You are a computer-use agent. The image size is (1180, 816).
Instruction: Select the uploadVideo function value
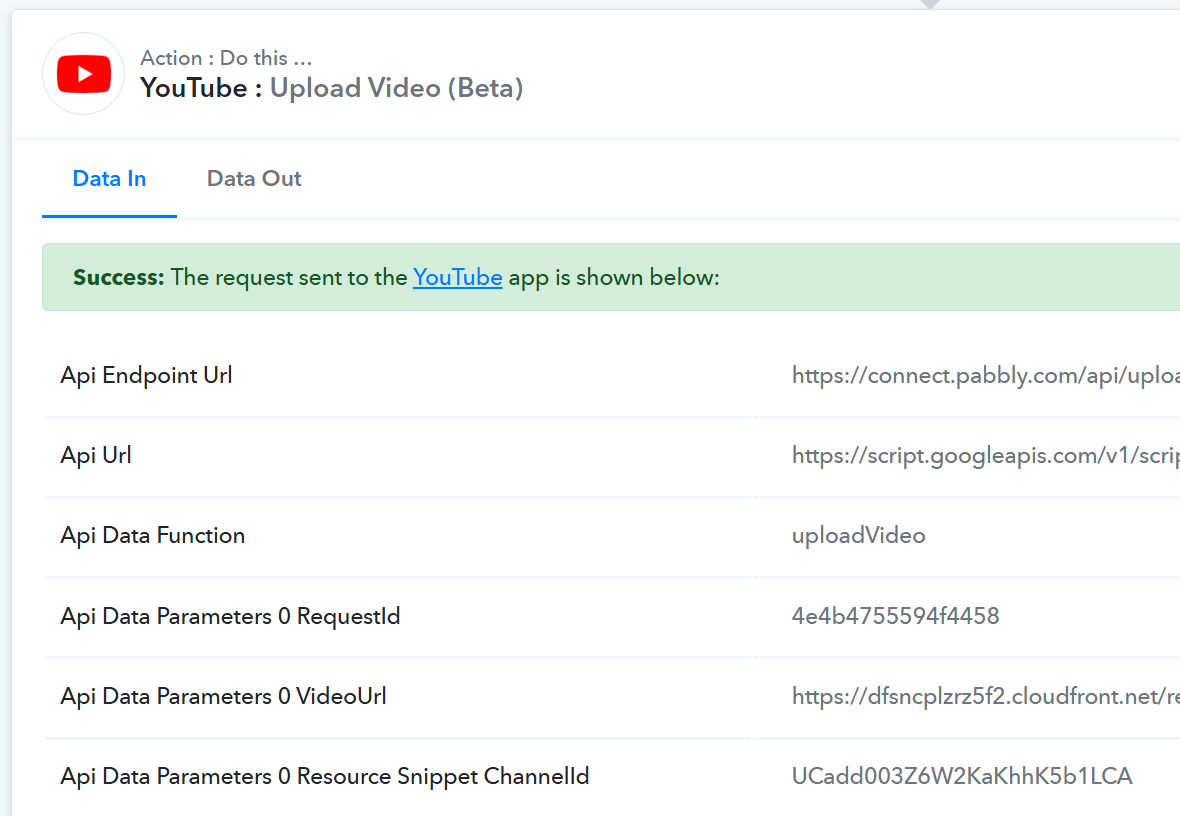pos(859,535)
